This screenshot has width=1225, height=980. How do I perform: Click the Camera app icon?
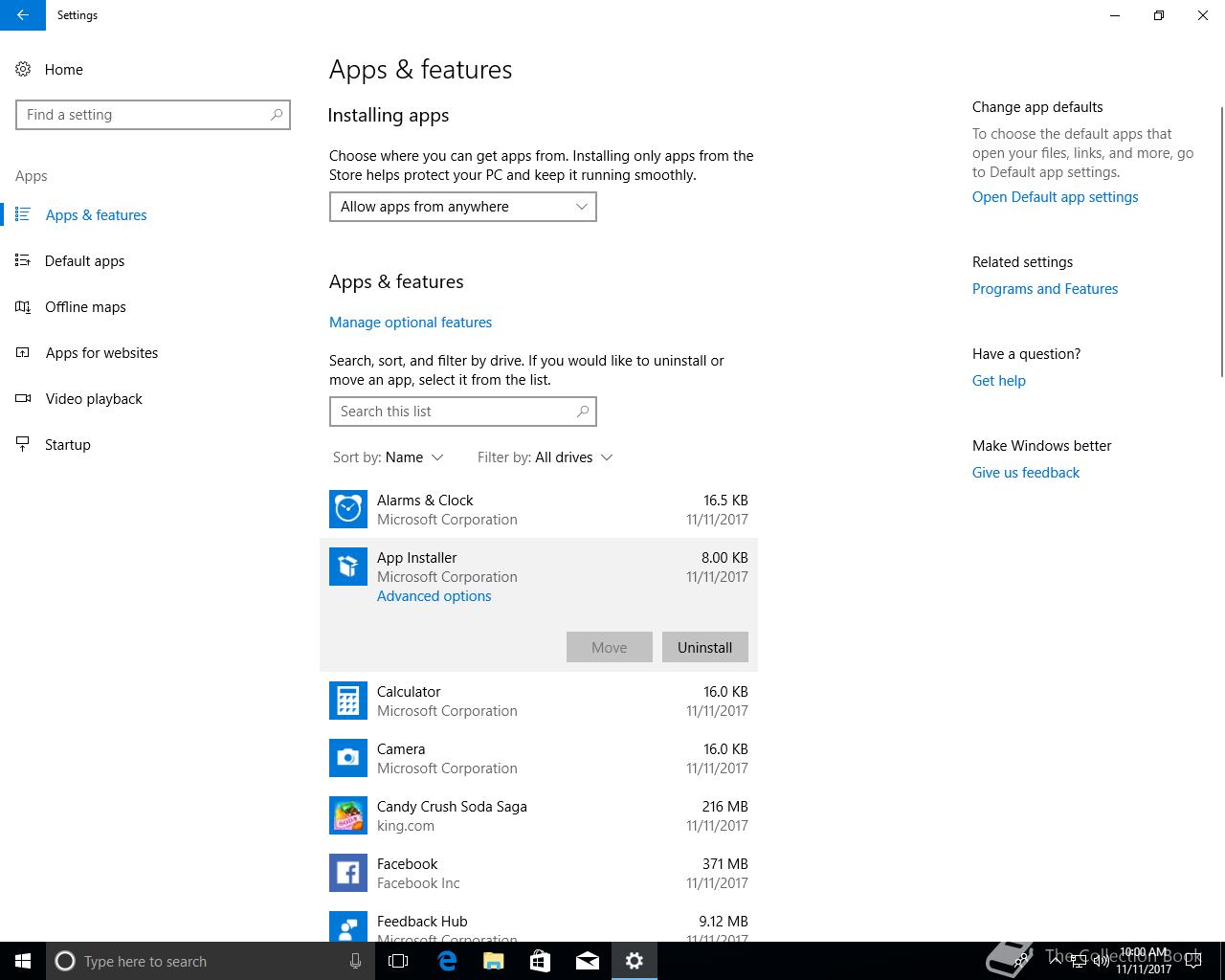tap(348, 758)
